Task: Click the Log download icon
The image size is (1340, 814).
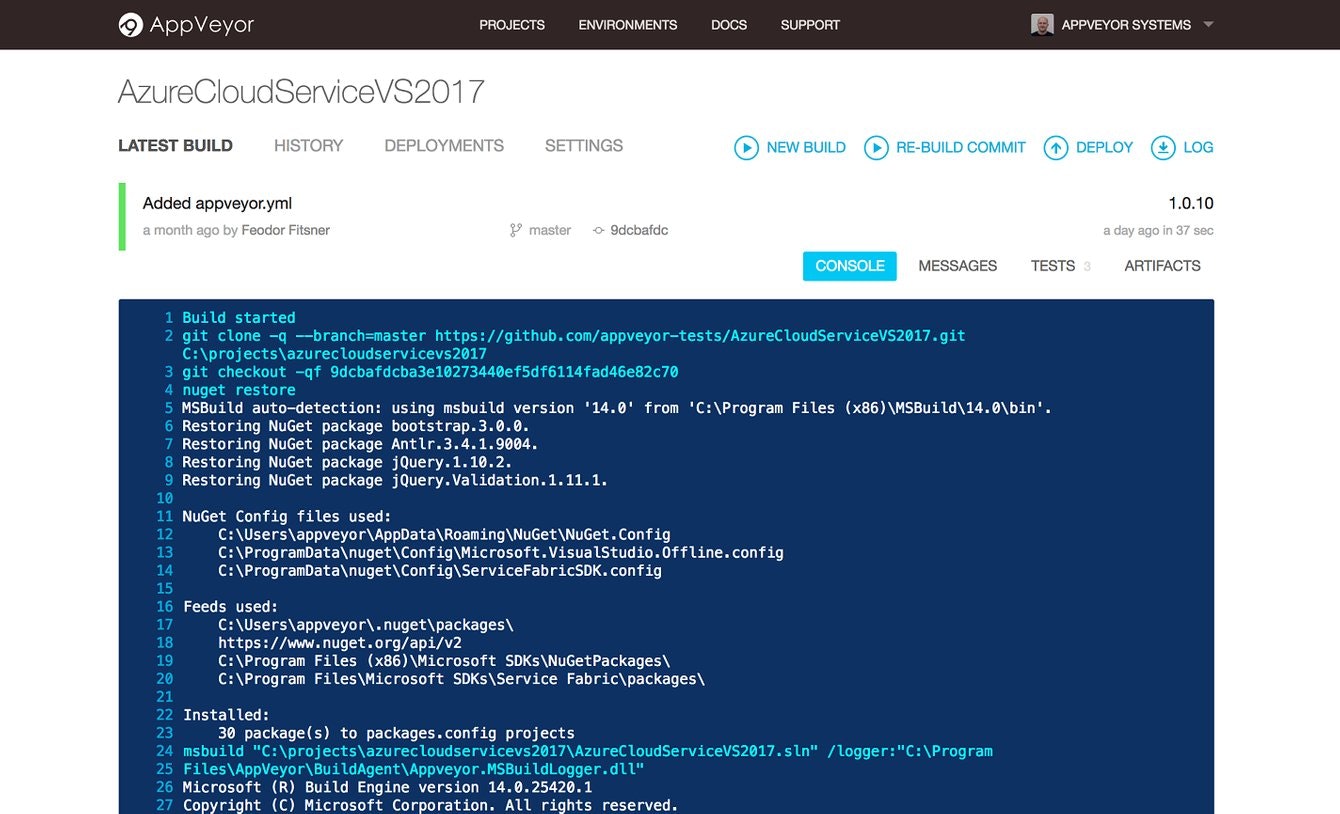Action: pos(1163,148)
